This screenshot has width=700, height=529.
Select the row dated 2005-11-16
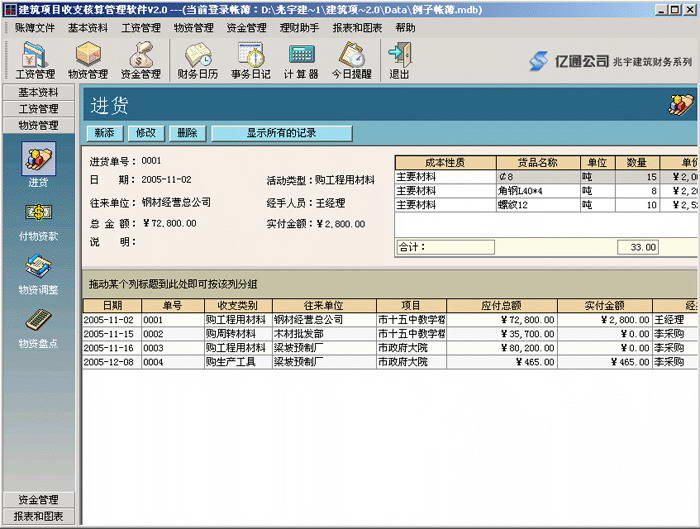point(389,348)
